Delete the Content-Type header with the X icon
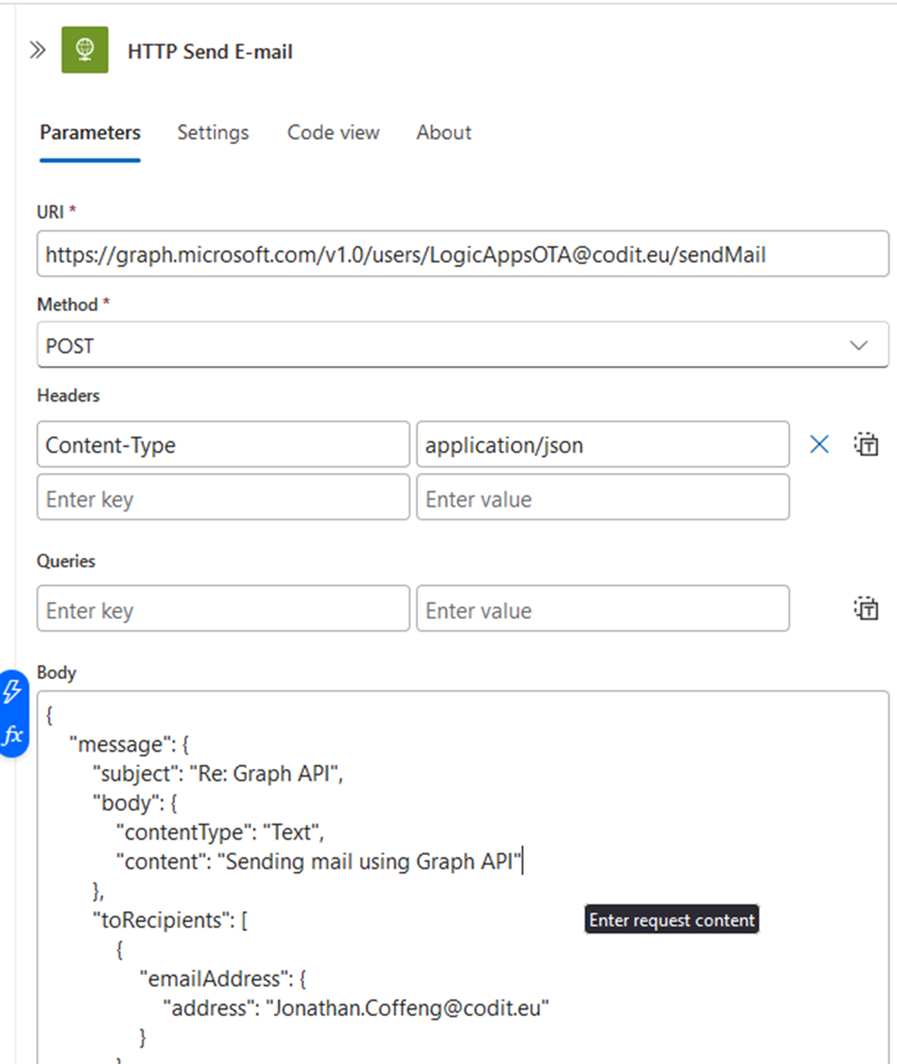 pyautogui.click(x=819, y=444)
